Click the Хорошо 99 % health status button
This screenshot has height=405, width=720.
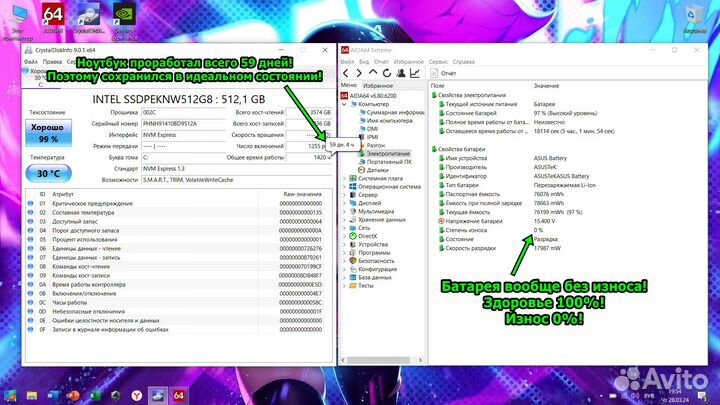48,133
